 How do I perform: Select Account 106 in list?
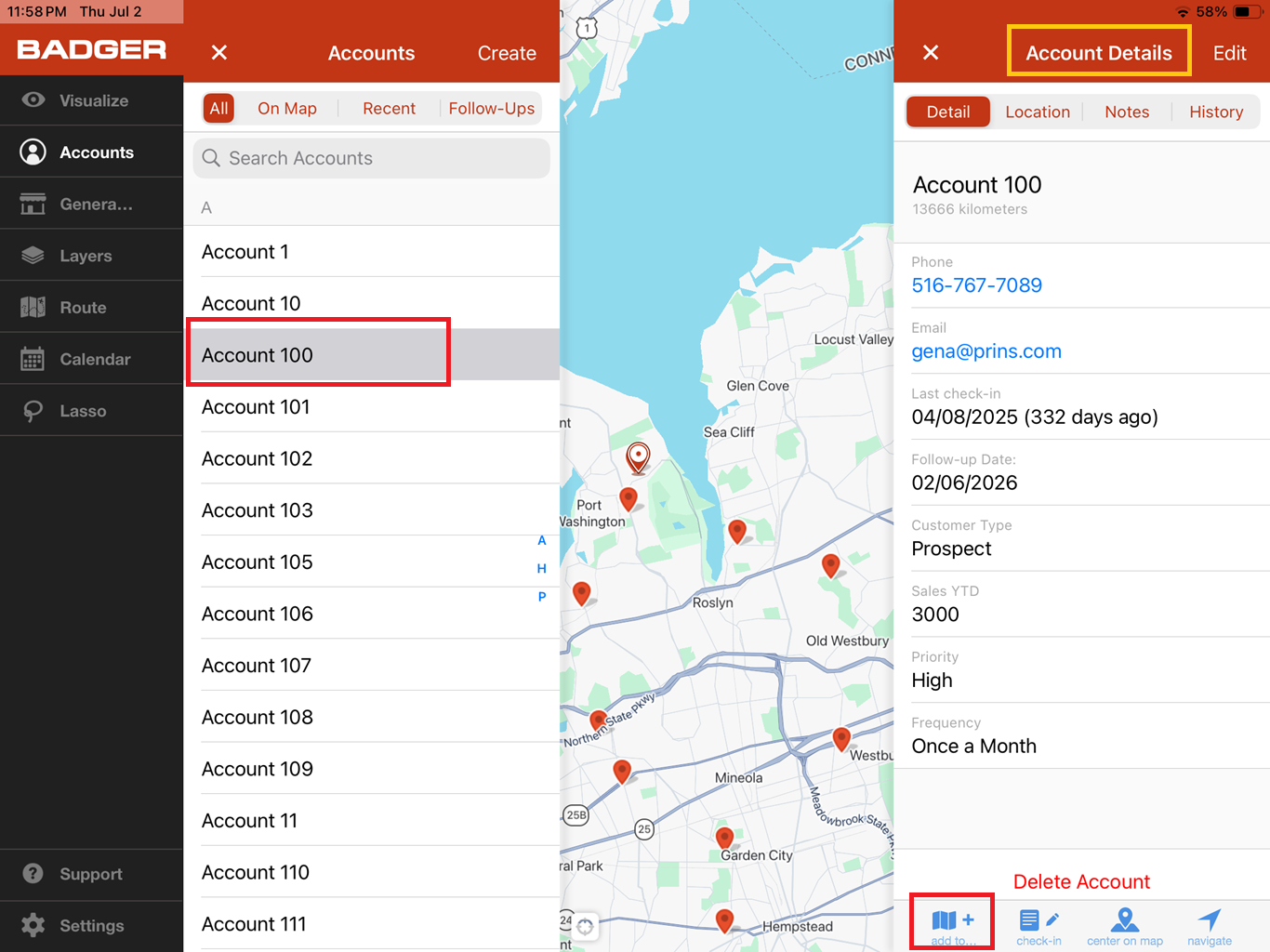(x=372, y=614)
